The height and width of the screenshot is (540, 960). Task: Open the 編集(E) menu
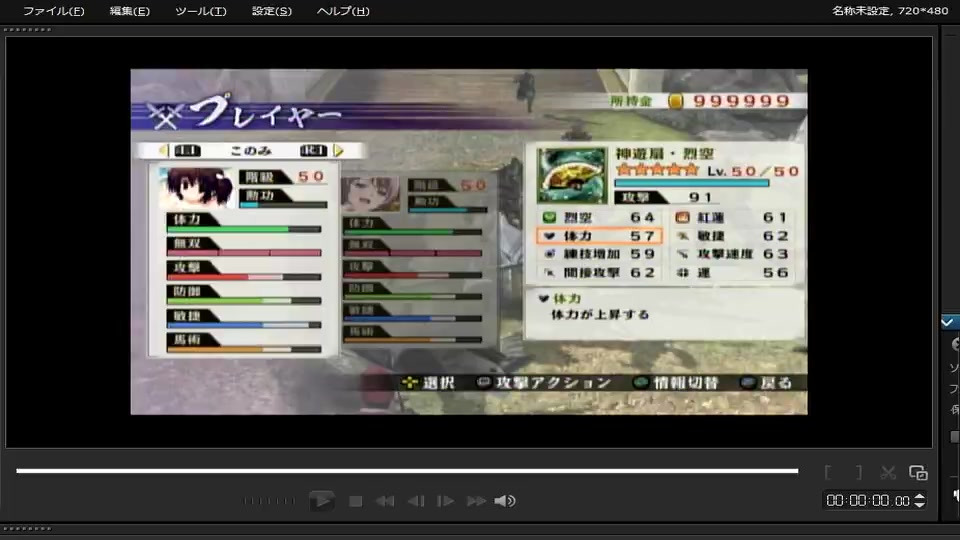[x=129, y=11]
